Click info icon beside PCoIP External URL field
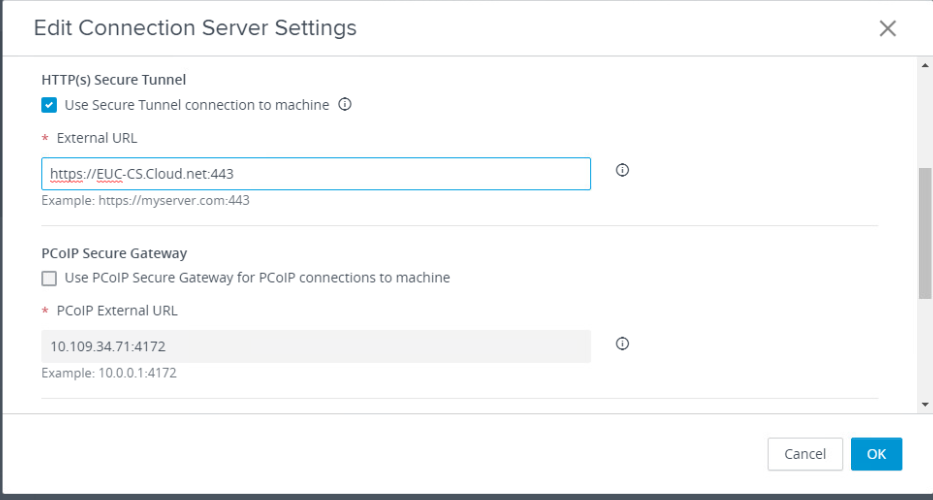This screenshot has height=500, width=933. click(622, 344)
